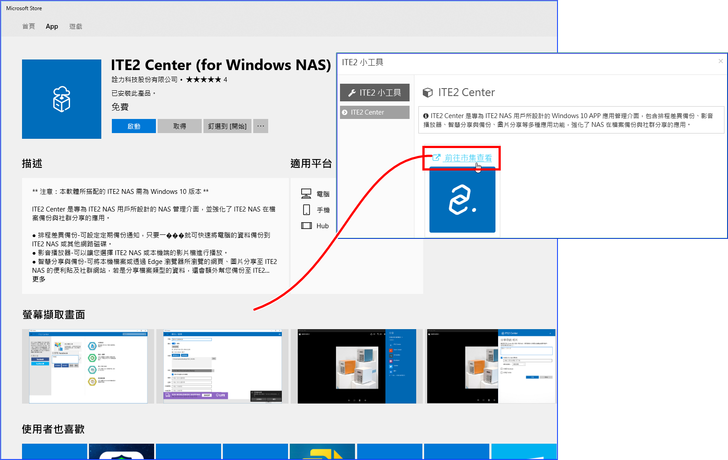Click the blue ITE2 Center tile in the dialog
The height and width of the screenshot is (460, 728).
462,200
